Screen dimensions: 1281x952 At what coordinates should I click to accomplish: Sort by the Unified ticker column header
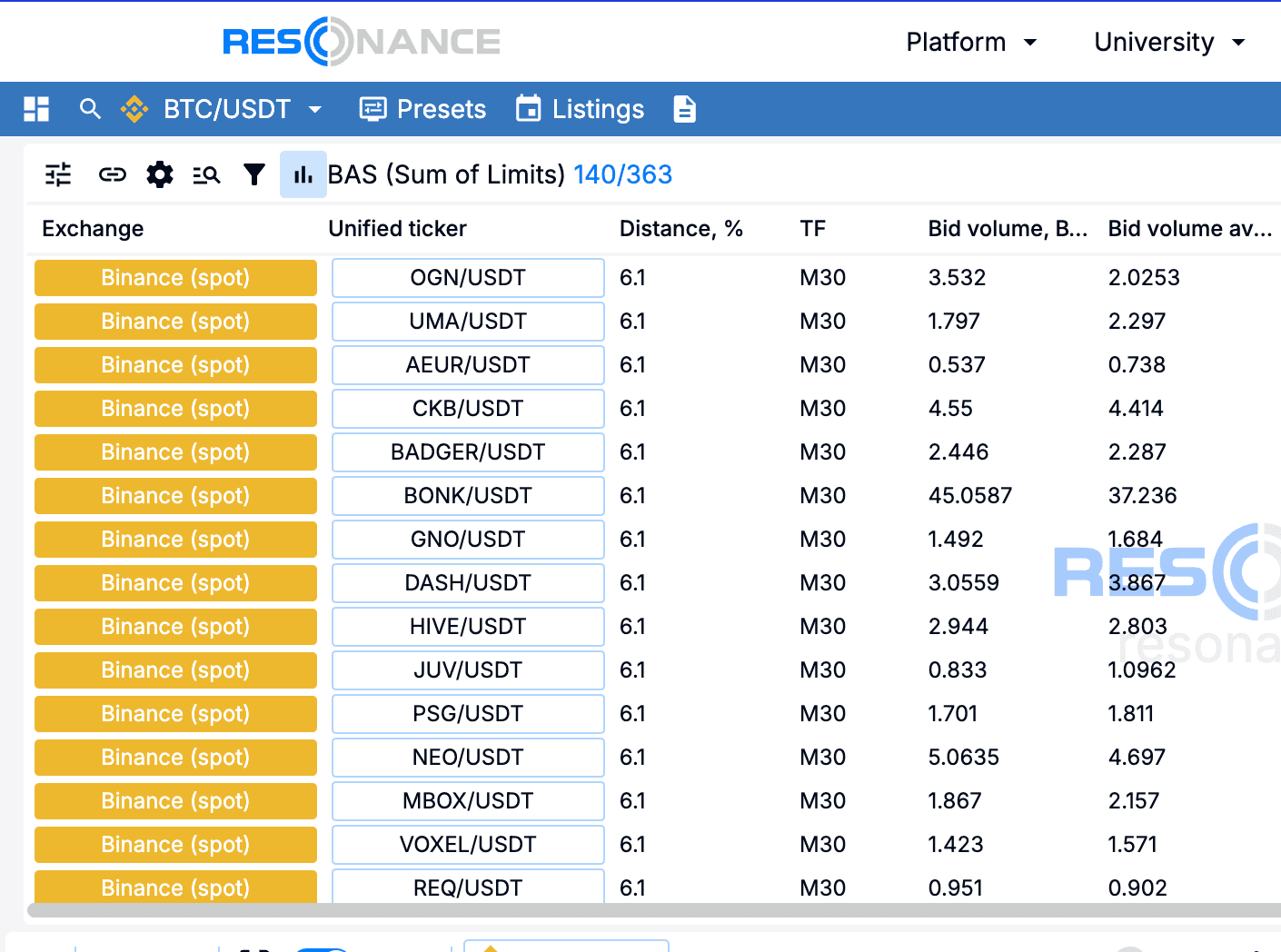tap(398, 229)
